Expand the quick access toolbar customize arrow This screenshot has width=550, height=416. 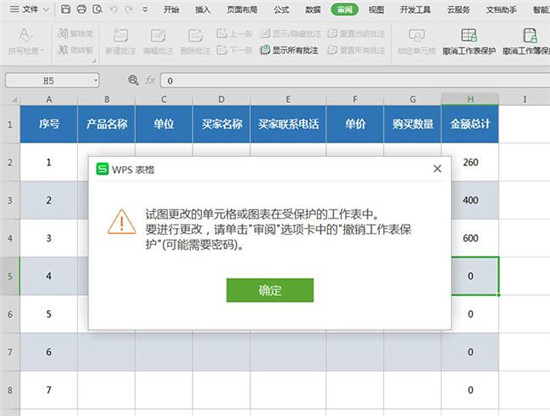(145, 10)
